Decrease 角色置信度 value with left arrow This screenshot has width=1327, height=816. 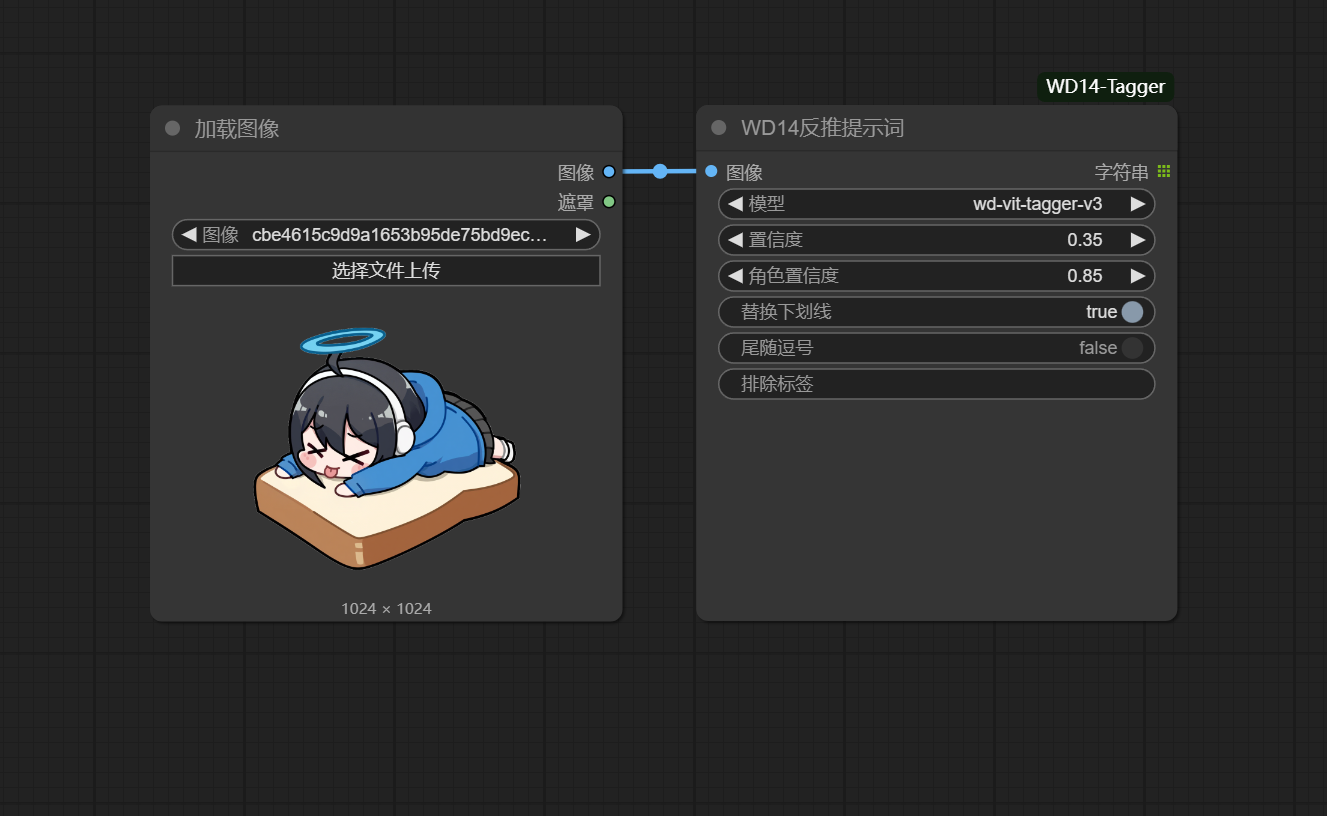point(735,276)
